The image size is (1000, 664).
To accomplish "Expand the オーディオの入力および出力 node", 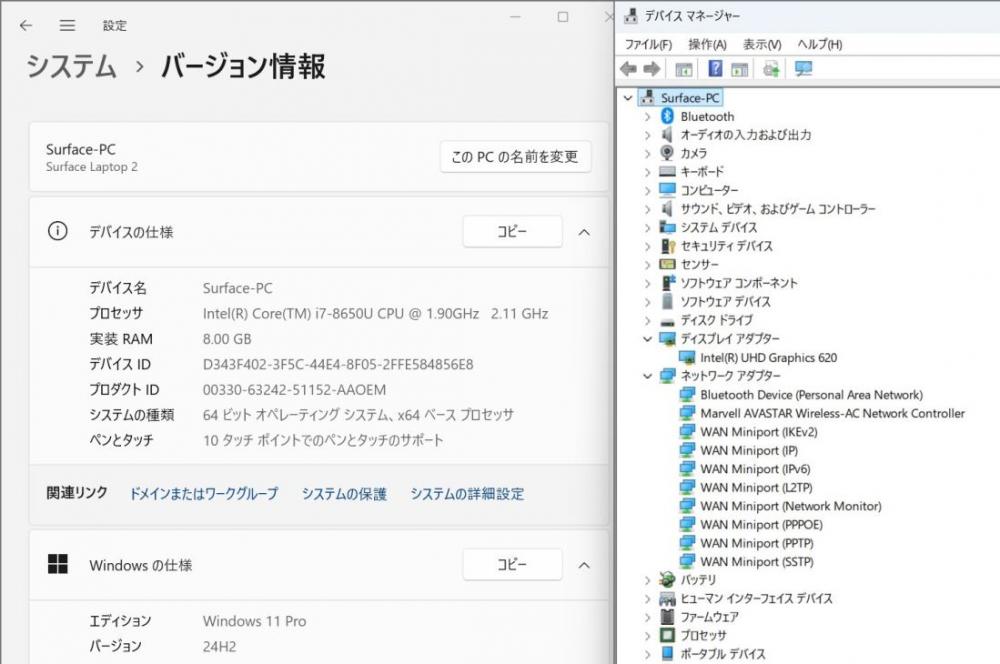I will point(647,135).
